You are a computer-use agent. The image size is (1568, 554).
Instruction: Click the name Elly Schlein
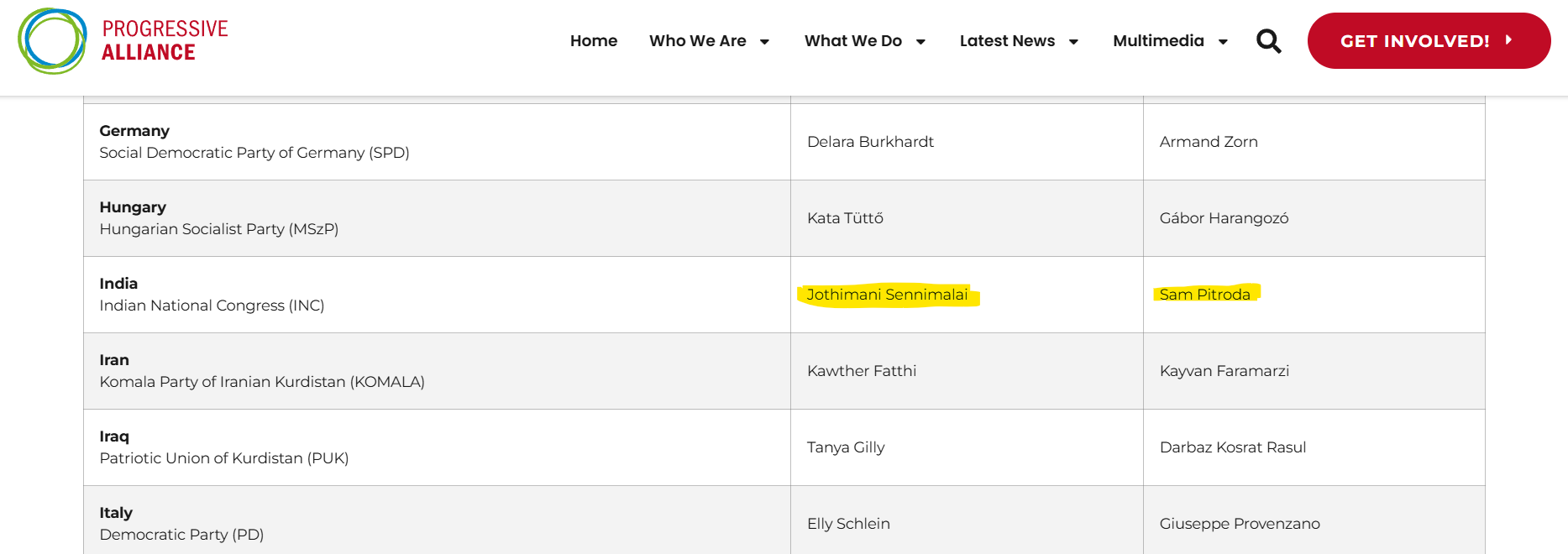848,524
